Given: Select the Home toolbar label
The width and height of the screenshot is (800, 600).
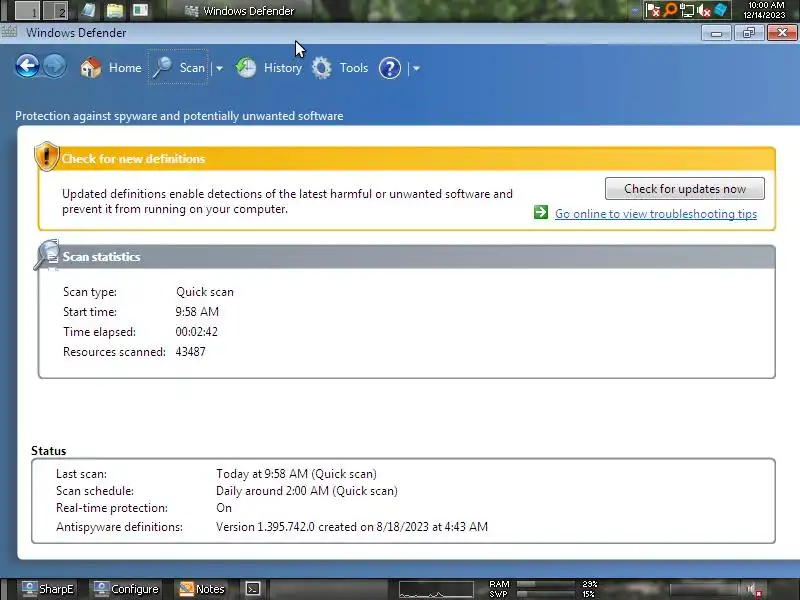Looking at the screenshot, I should [x=125, y=68].
